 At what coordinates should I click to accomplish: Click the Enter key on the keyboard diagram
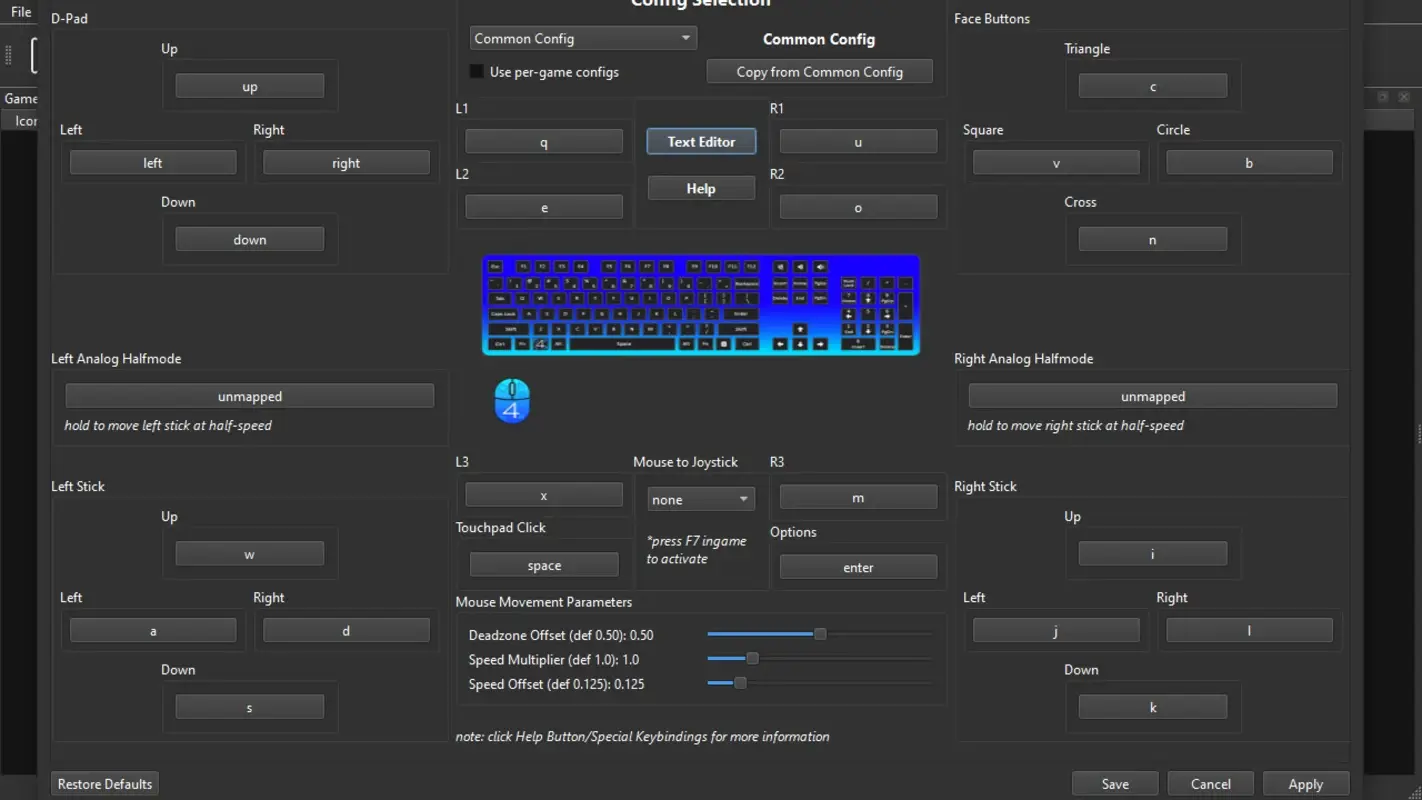(741, 312)
